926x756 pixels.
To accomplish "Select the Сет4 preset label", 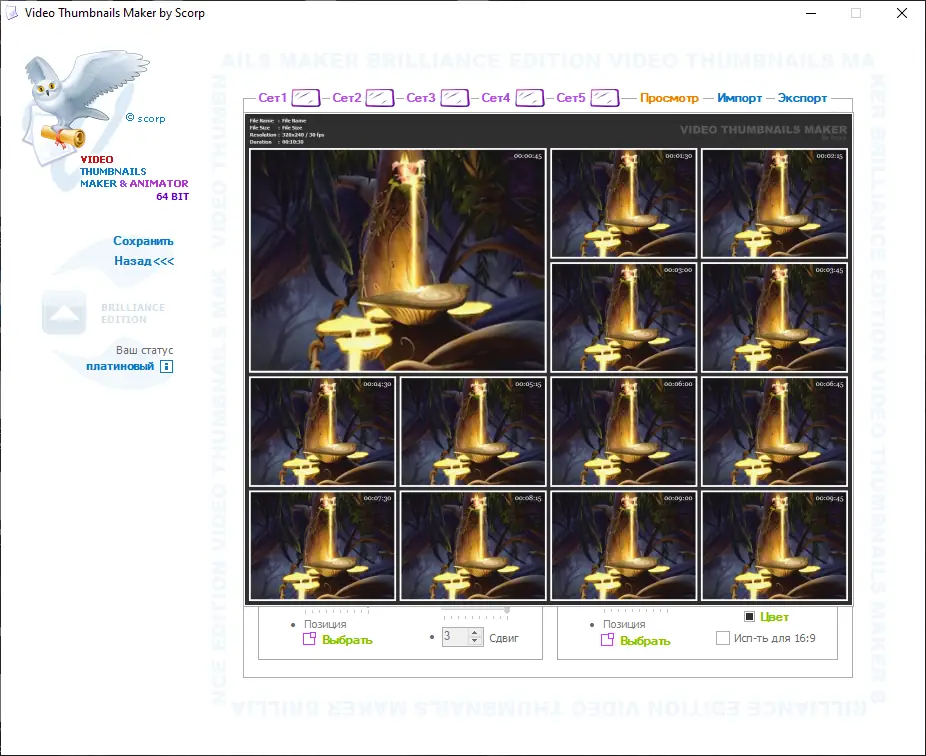I will click(495, 98).
